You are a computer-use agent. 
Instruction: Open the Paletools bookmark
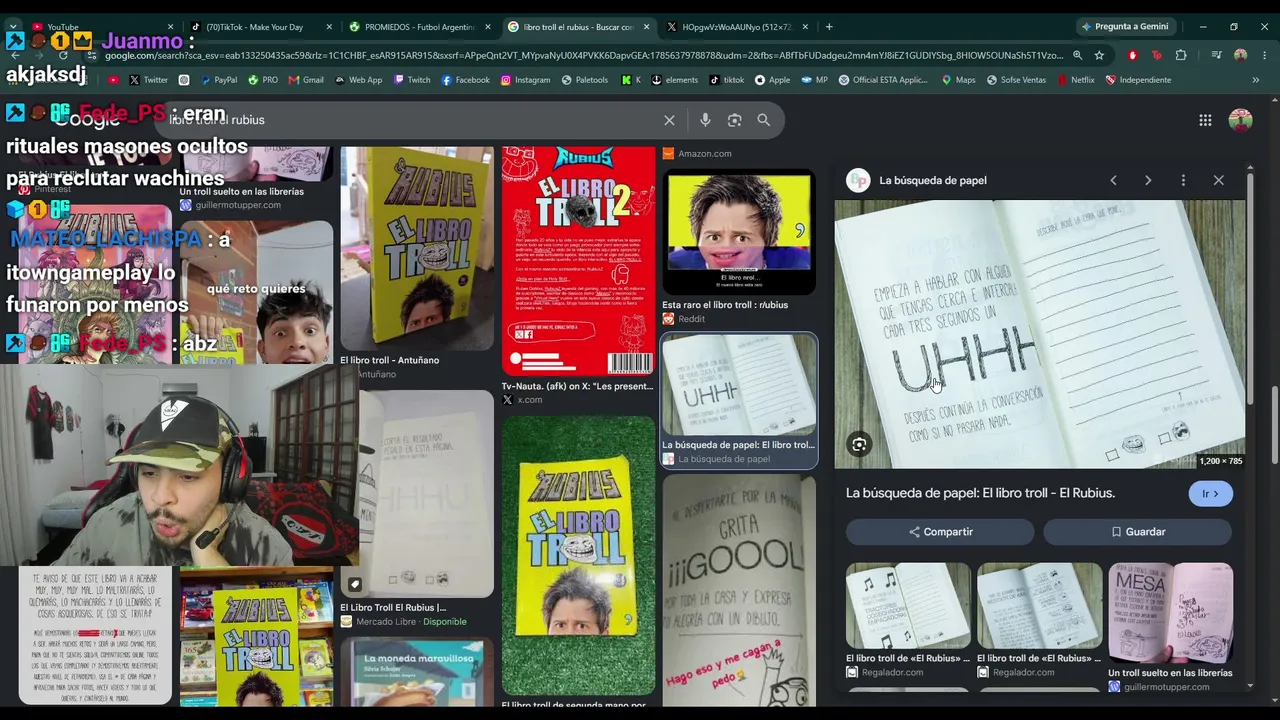(x=584, y=80)
